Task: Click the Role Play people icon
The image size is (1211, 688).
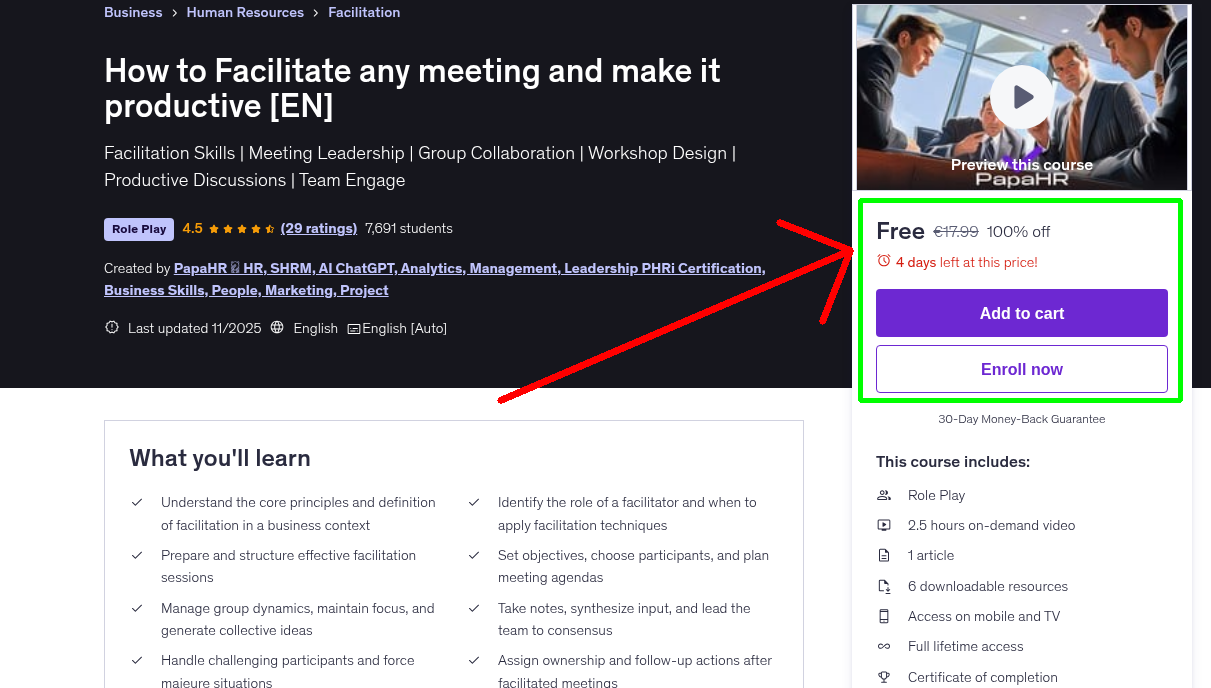Action: pyautogui.click(x=884, y=495)
